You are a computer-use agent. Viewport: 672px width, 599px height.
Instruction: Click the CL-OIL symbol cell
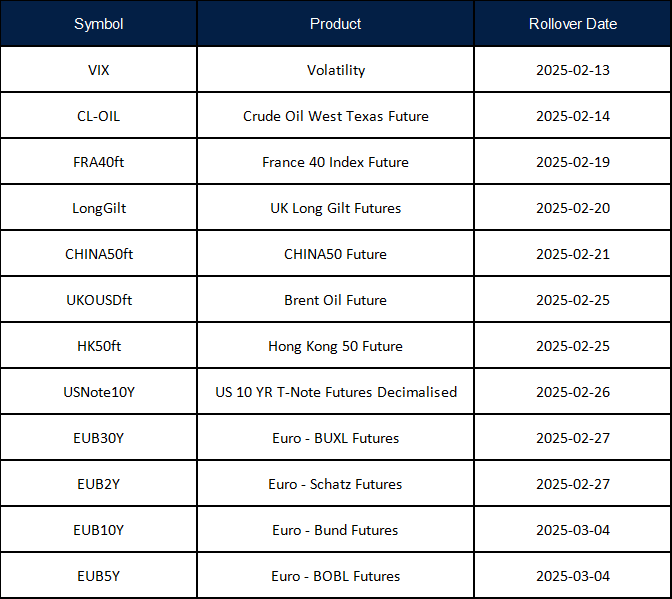click(x=98, y=116)
